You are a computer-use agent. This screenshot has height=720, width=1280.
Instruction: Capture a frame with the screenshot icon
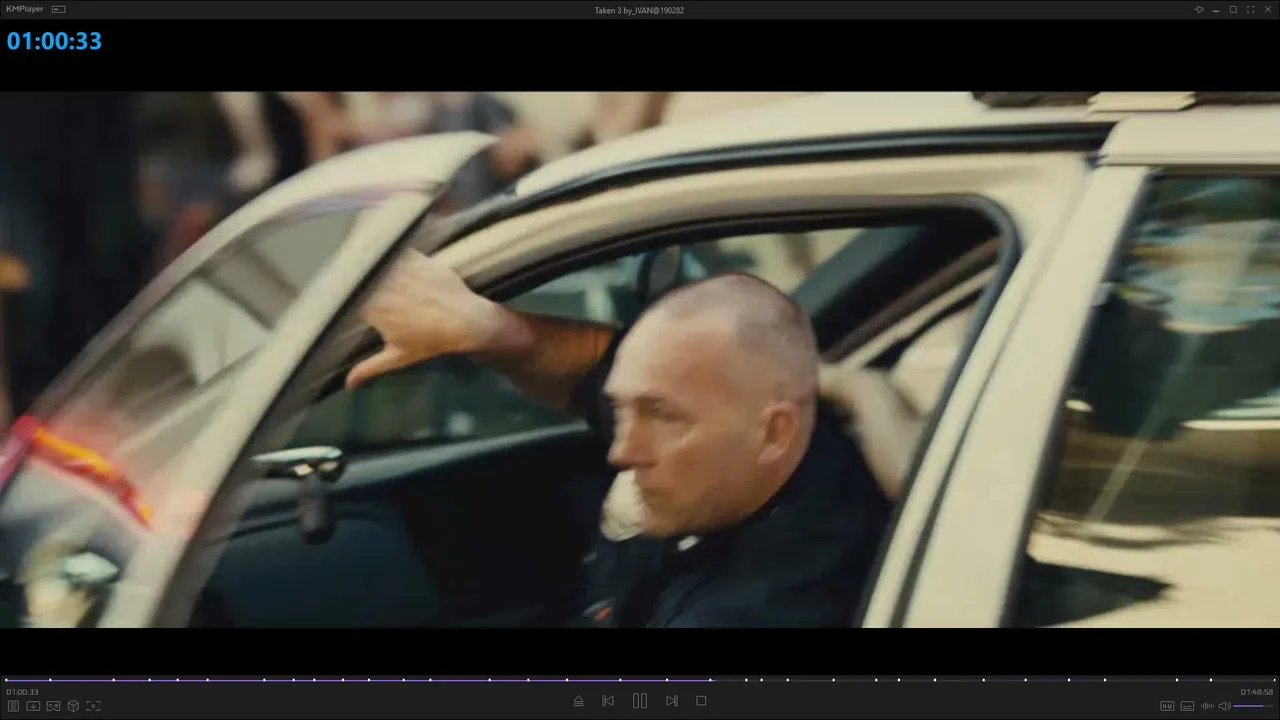pyautogui.click(x=93, y=706)
